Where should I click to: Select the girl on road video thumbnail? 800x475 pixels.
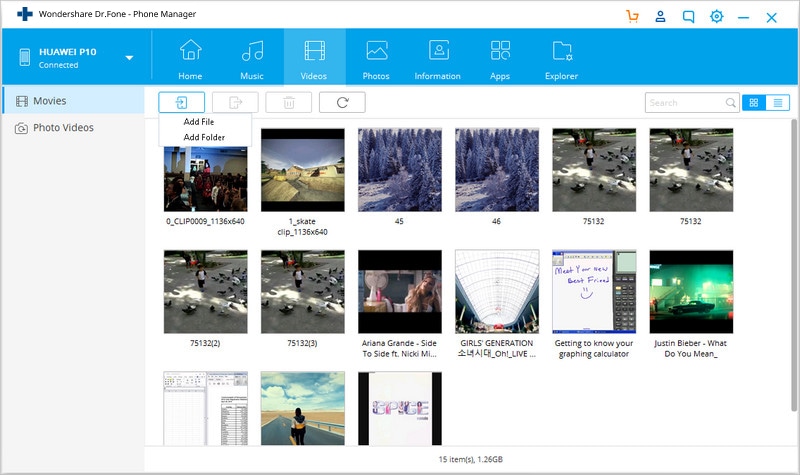click(303, 408)
